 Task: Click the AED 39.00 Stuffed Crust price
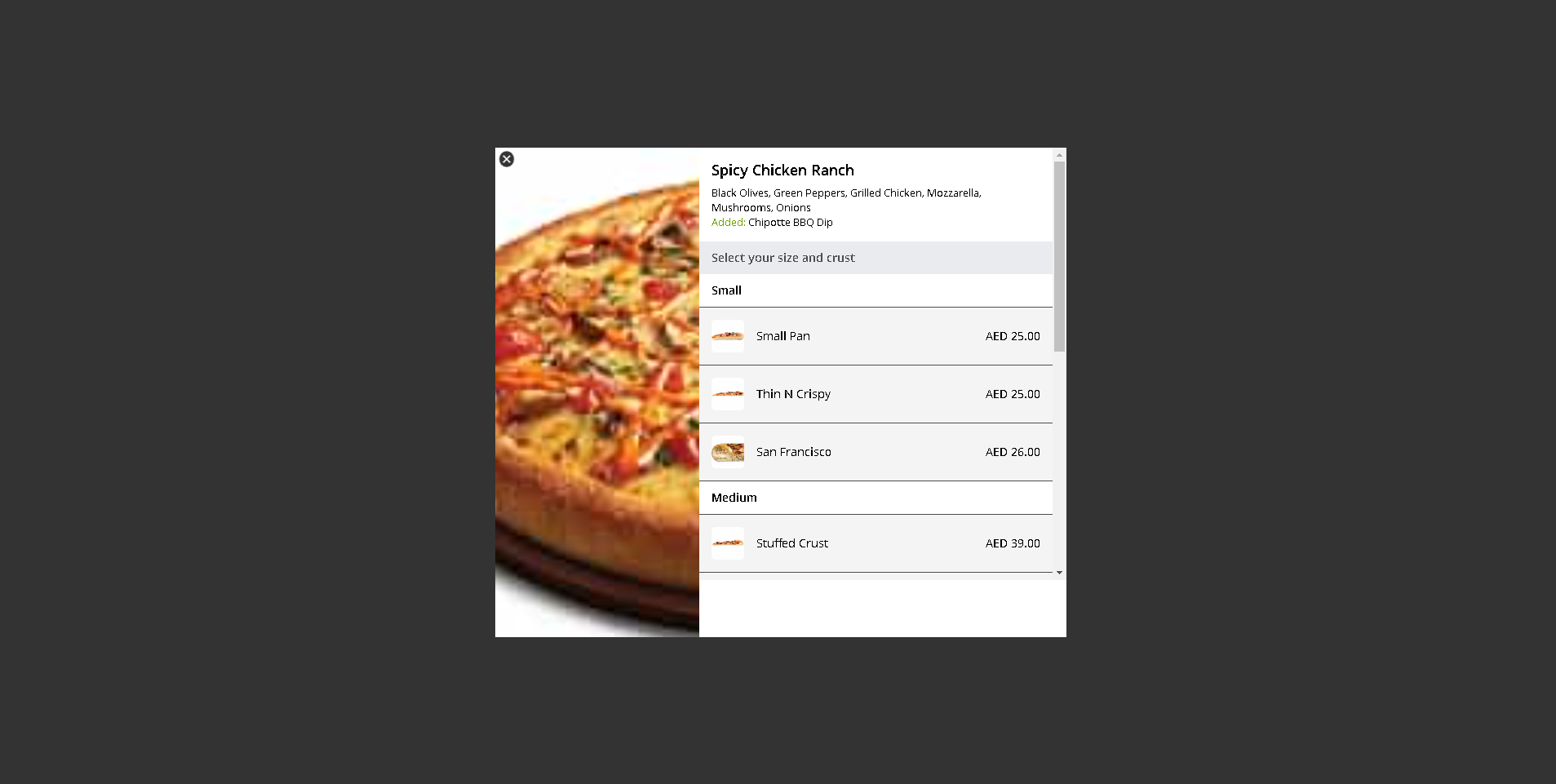click(1013, 543)
